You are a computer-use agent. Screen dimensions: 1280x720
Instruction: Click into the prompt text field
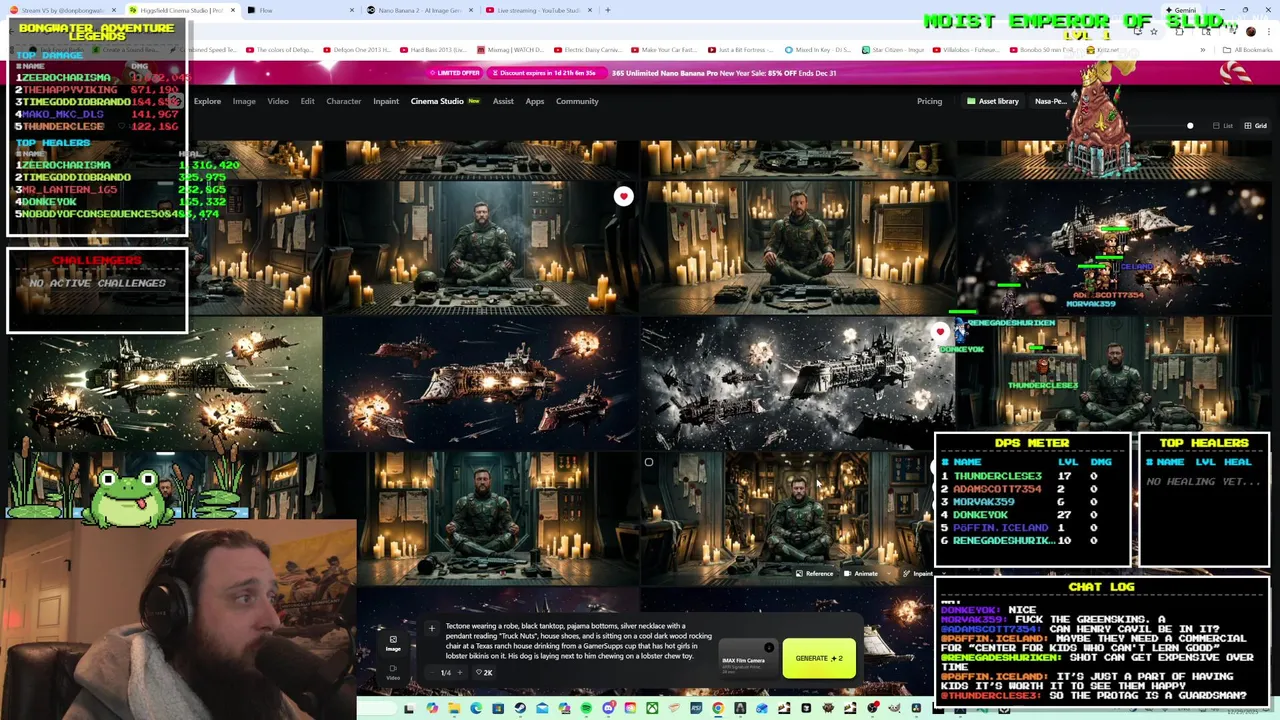click(x=580, y=641)
